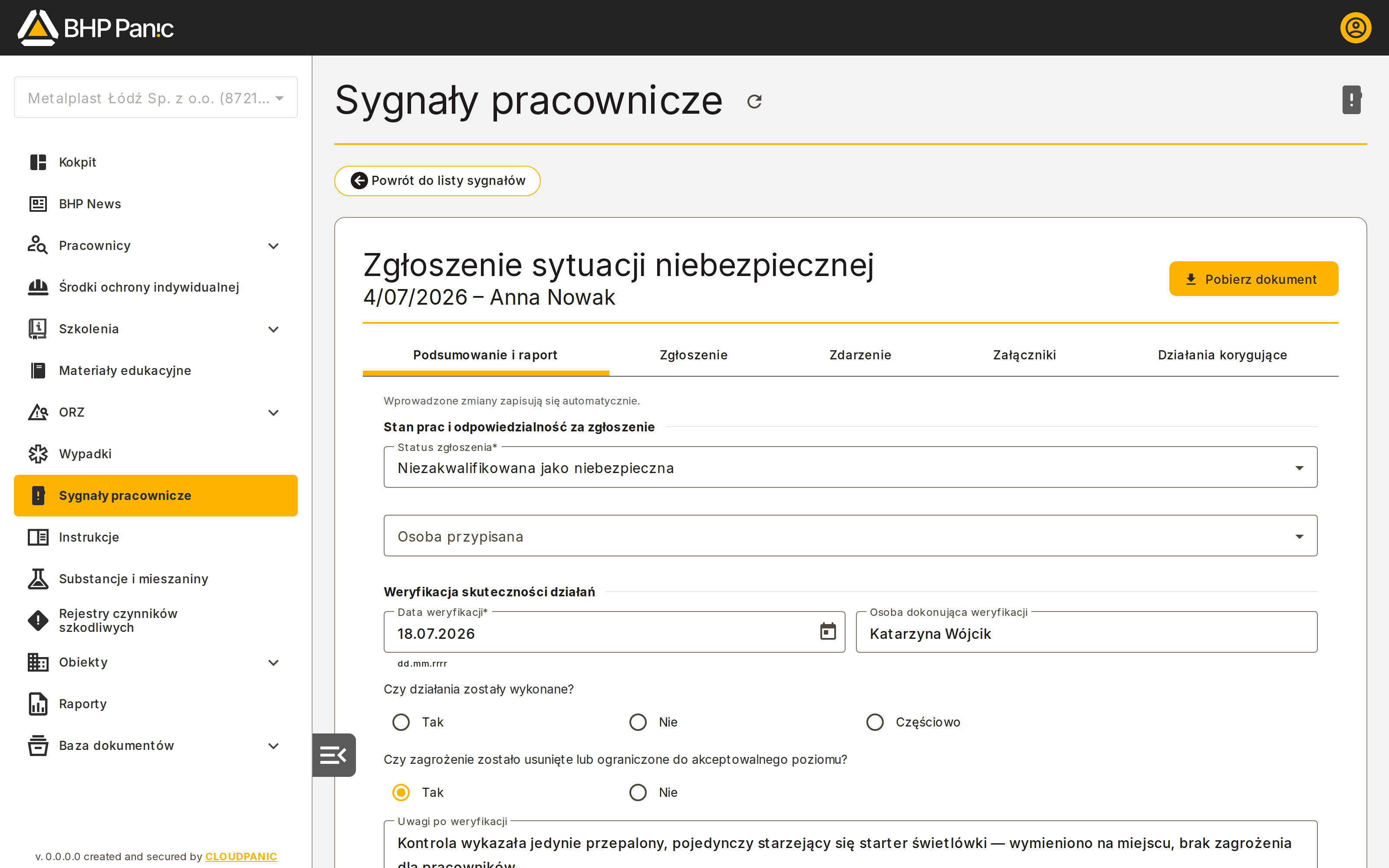Open Kokpit from the sidebar
Image resolution: width=1389 pixels, height=868 pixels.
[155, 162]
